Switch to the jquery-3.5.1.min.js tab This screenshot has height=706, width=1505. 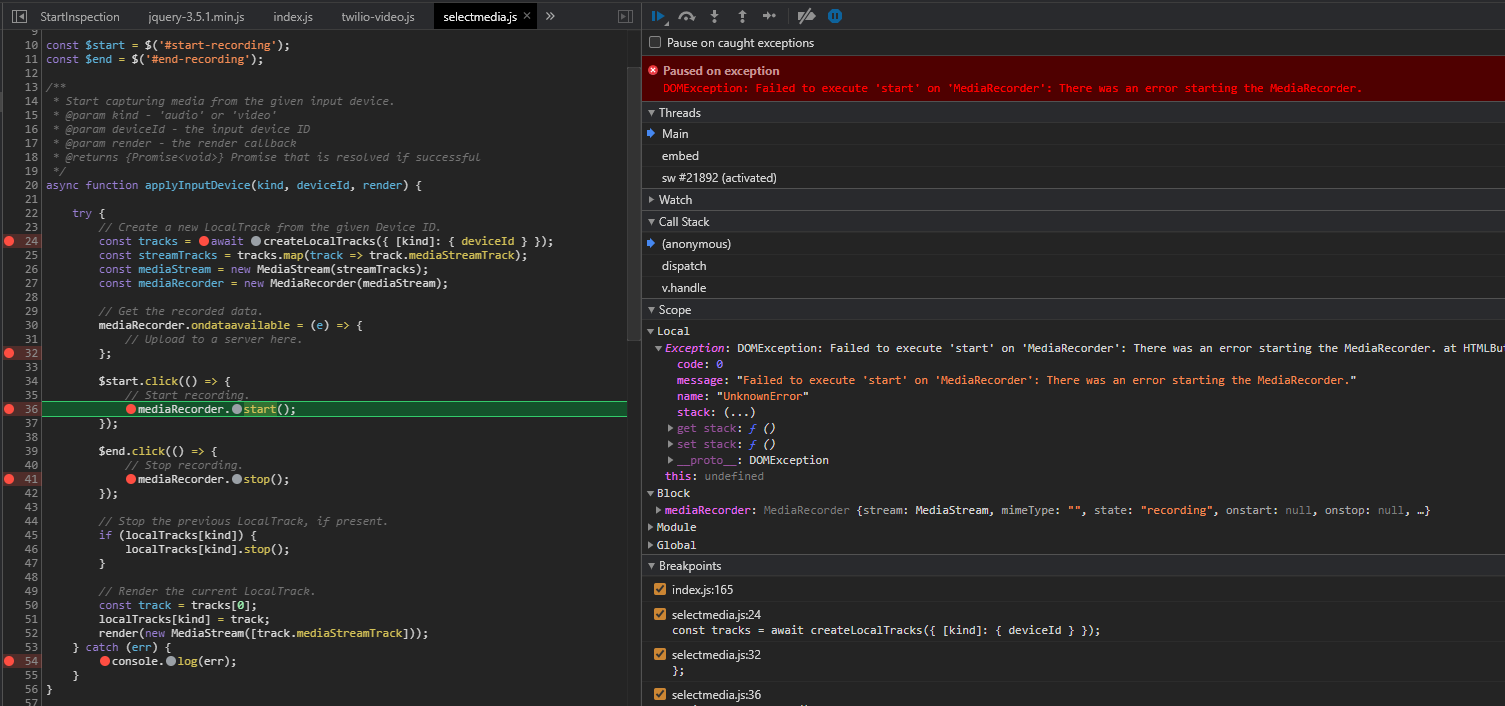pyautogui.click(x=196, y=16)
